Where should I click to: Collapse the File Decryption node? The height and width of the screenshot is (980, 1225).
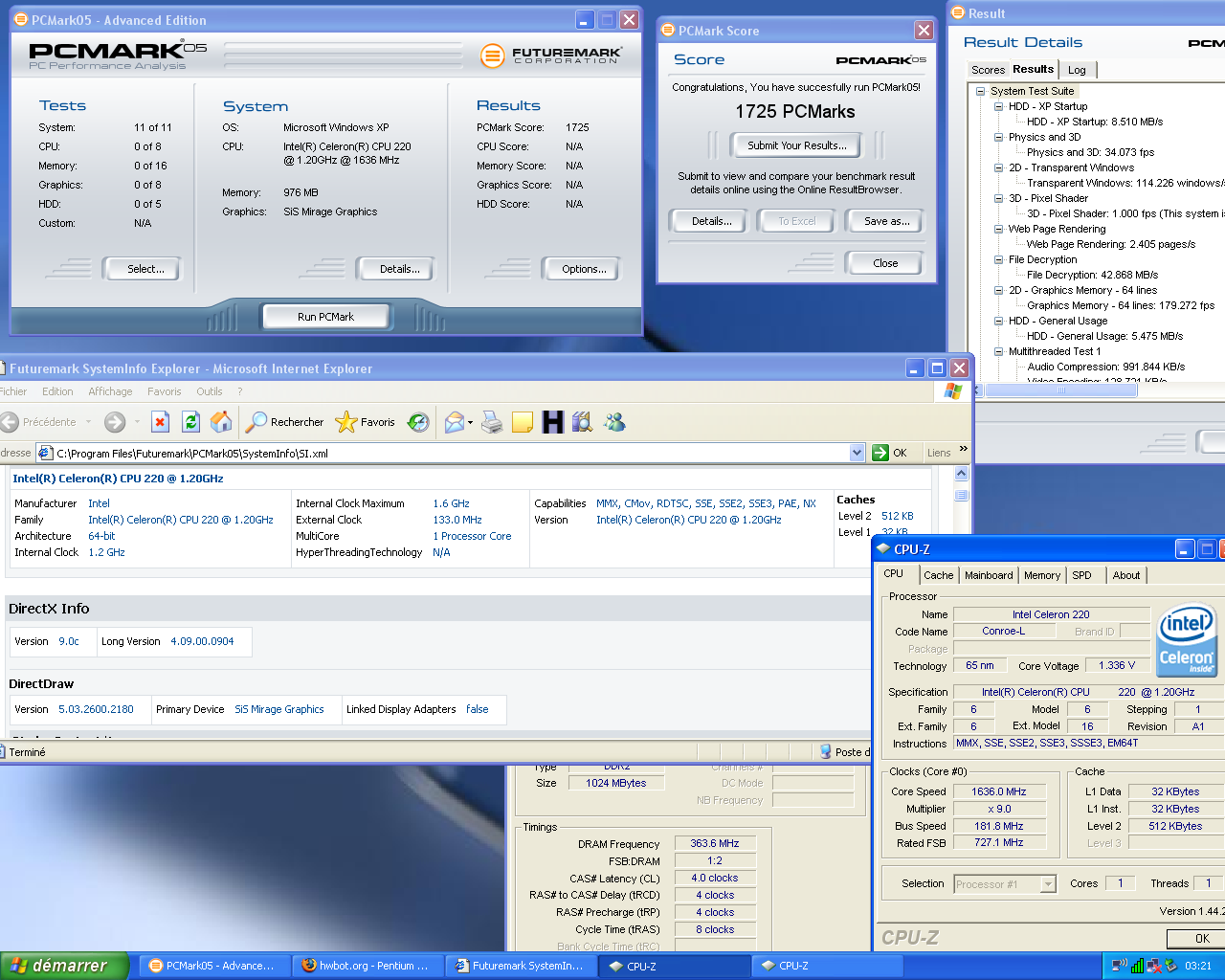[x=998, y=260]
